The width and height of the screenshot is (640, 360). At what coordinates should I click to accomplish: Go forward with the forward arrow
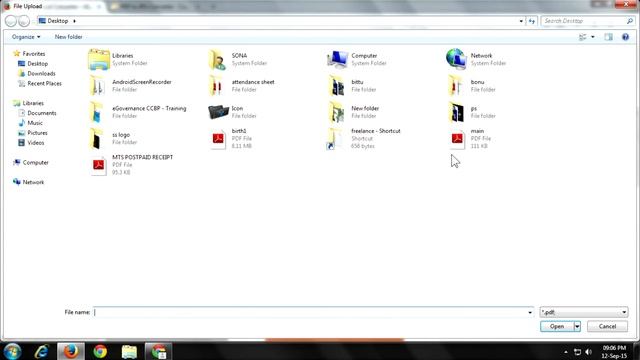[x=24, y=21]
